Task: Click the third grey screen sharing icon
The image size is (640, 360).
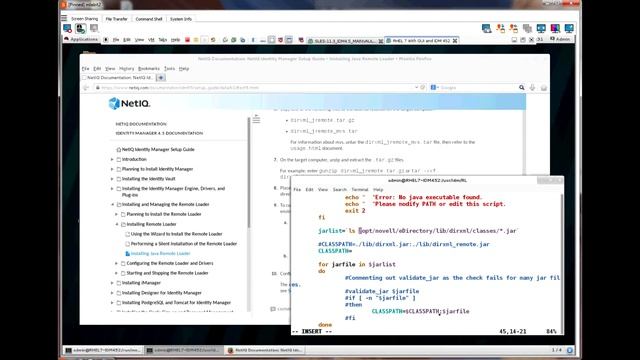Action: (x=94, y=28)
